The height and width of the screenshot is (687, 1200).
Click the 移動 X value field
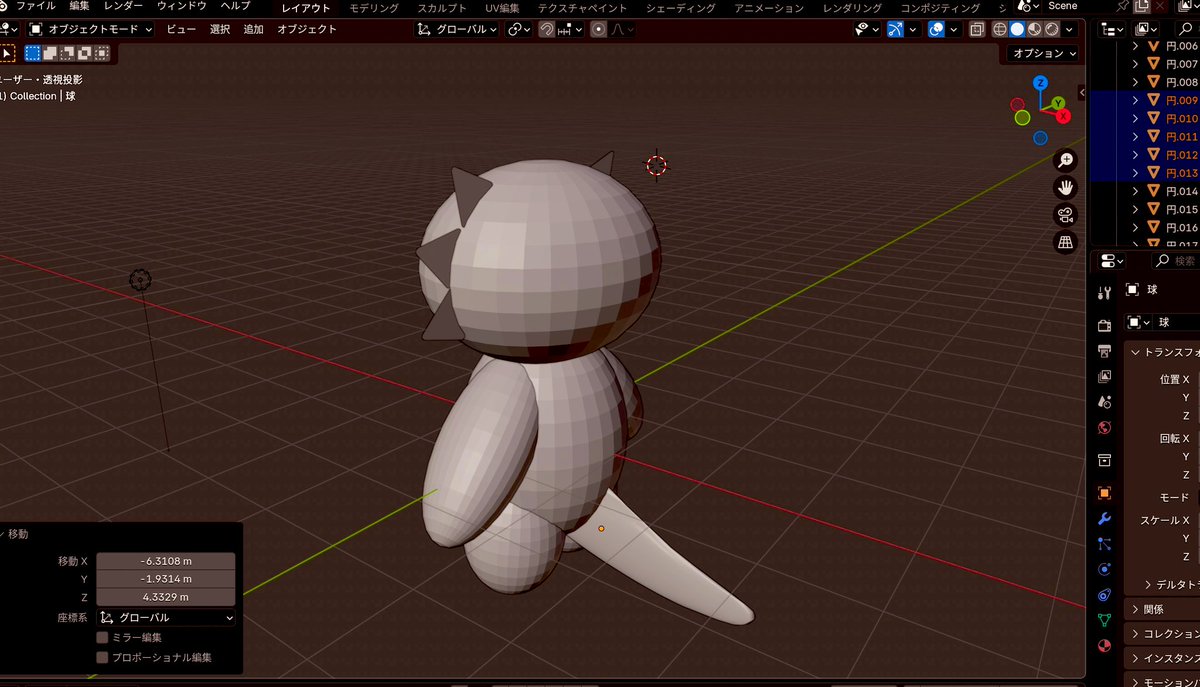point(166,561)
